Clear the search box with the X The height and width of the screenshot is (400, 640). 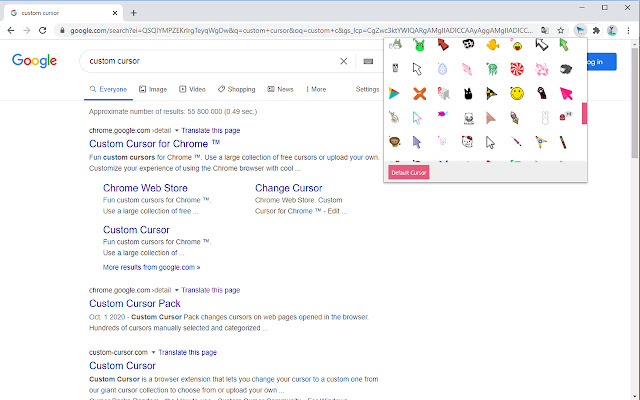tap(344, 61)
